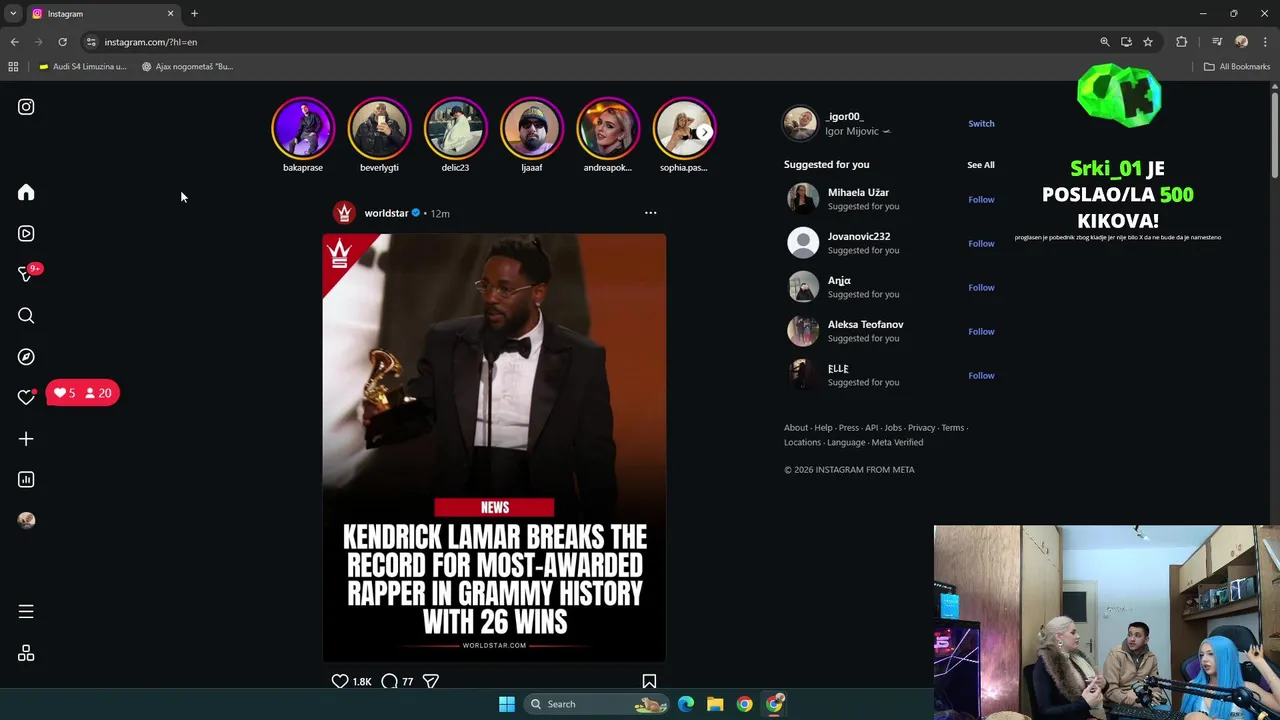Open Windows Start menu

coord(507,704)
